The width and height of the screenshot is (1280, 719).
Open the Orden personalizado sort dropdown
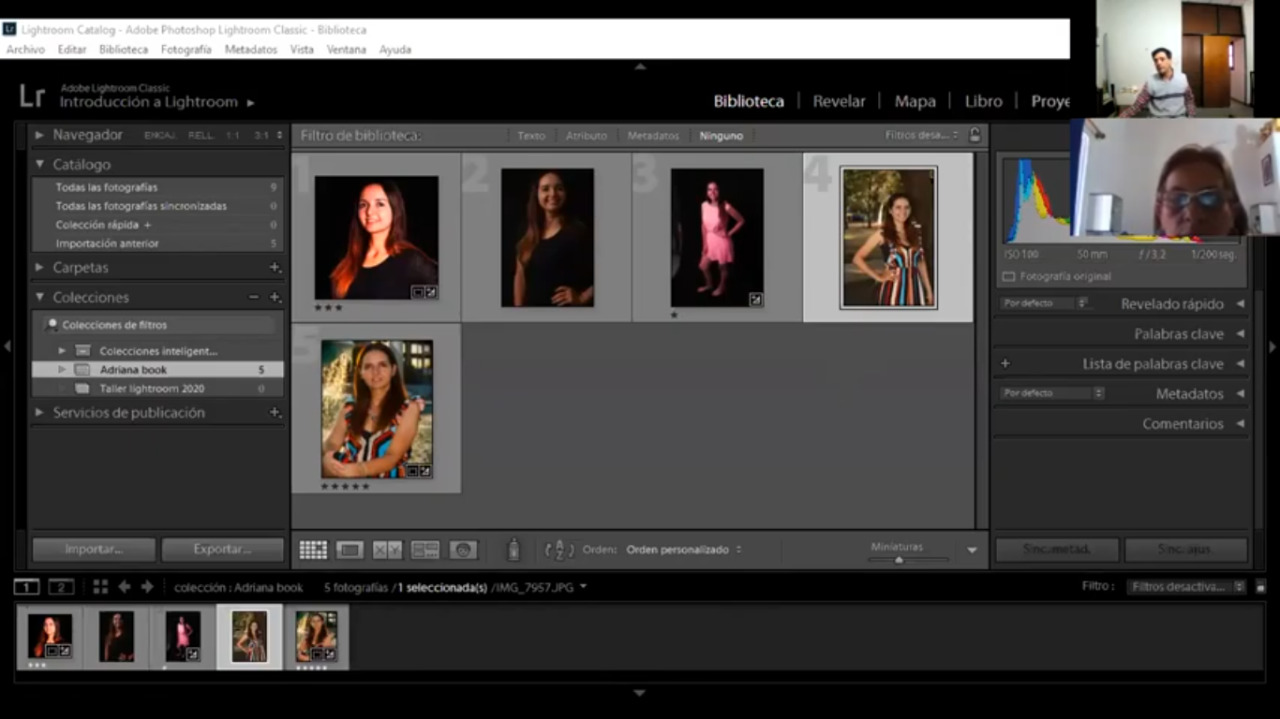[x=684, y=549]
